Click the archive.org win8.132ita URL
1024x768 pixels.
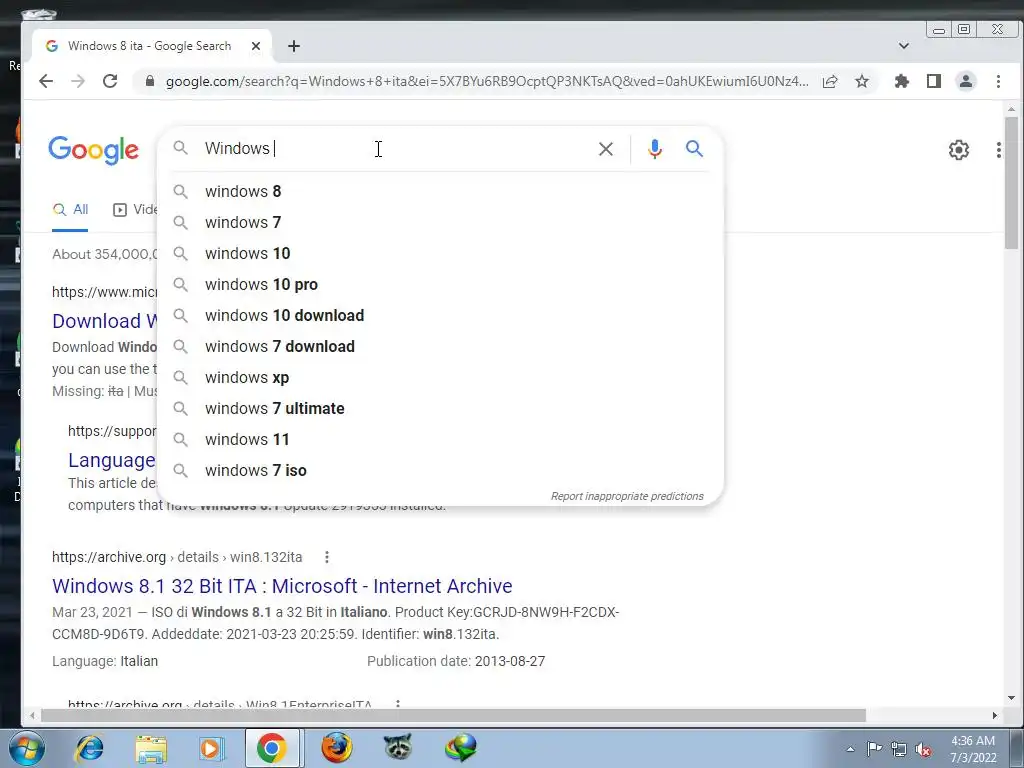point(177,557)
